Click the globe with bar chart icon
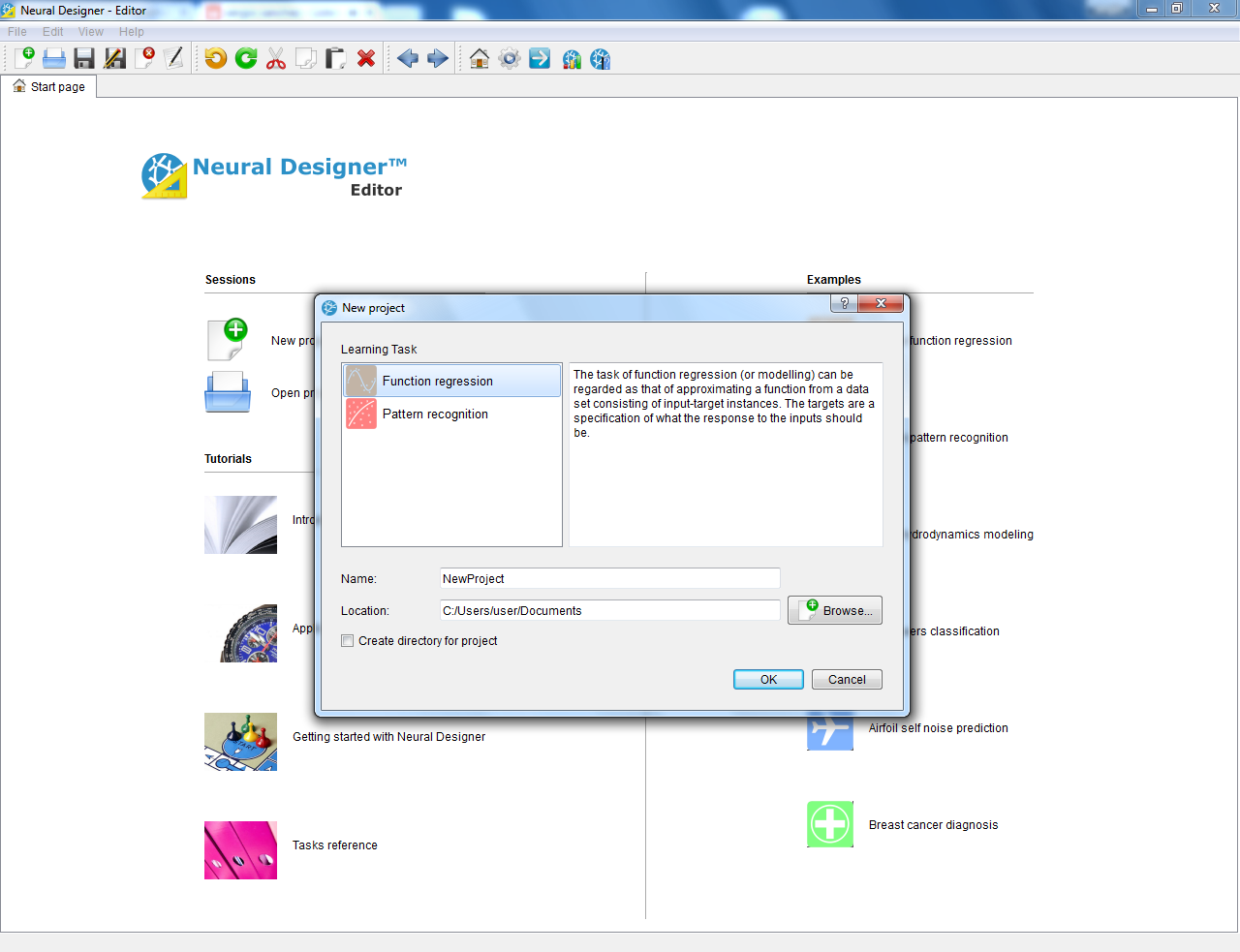1240x952 pixels. [x=572, y=59]
